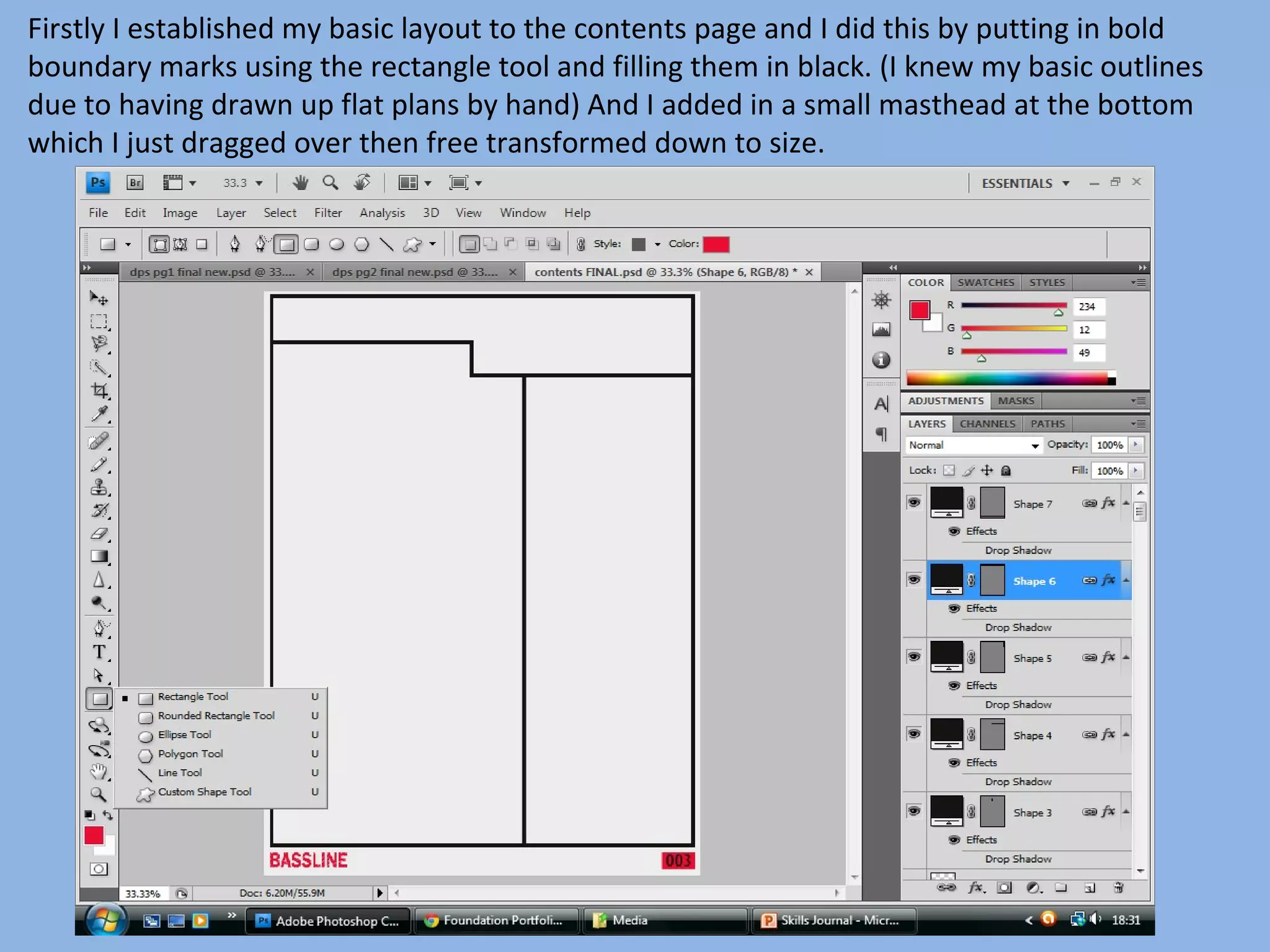Choose Ellipse Tool from the flyout
This screenshot has width=1270, height=952.
[184, 734]
